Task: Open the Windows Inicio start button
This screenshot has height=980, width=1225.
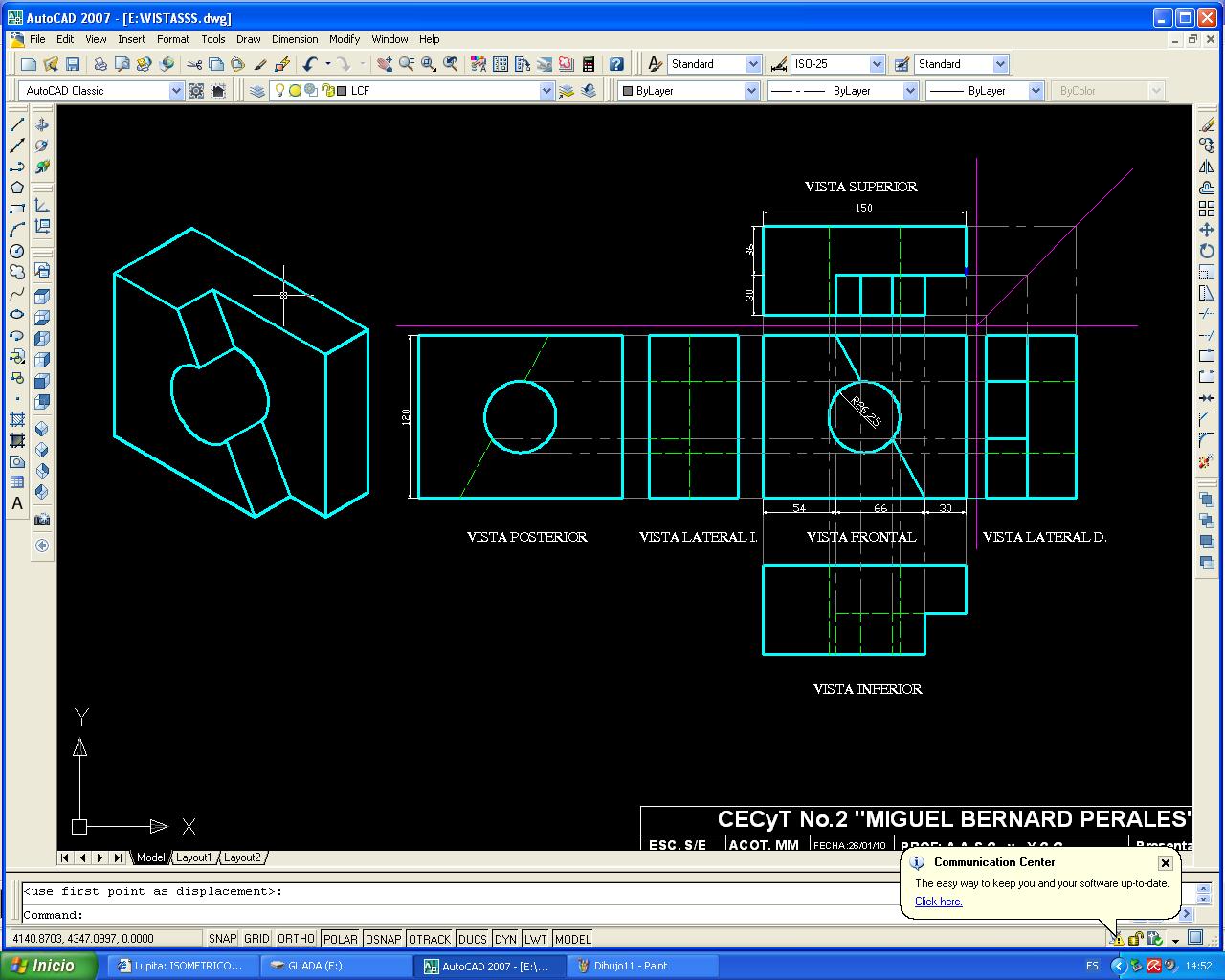Action: click(48, 966)
